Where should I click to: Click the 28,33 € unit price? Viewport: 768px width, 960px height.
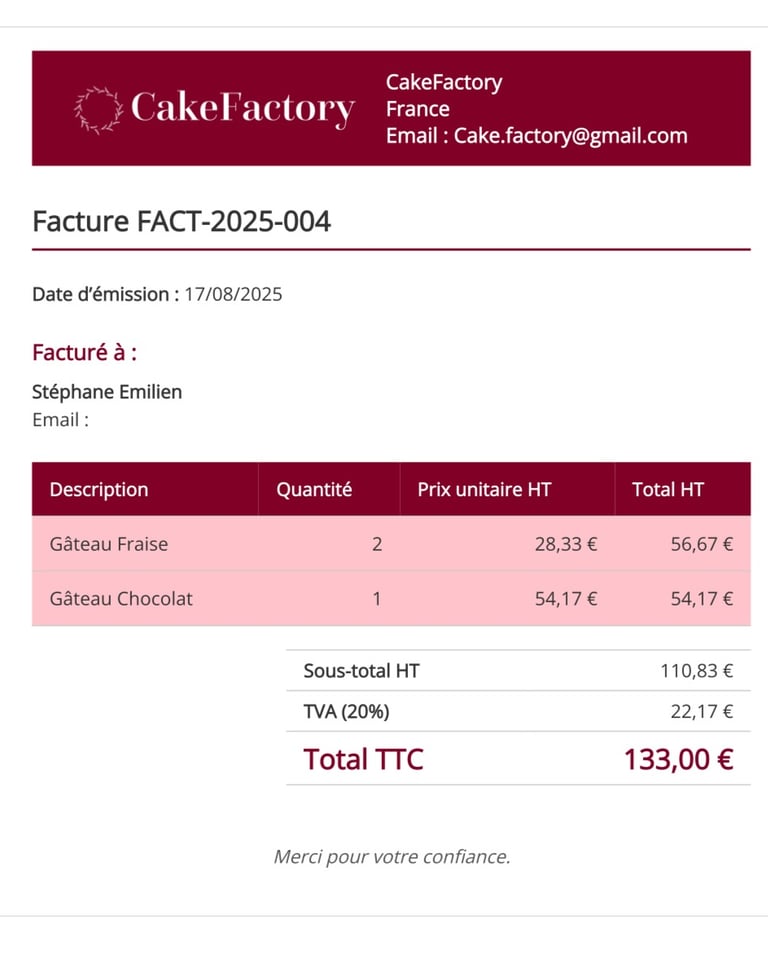pyautogui.click(x=565, y=544)
